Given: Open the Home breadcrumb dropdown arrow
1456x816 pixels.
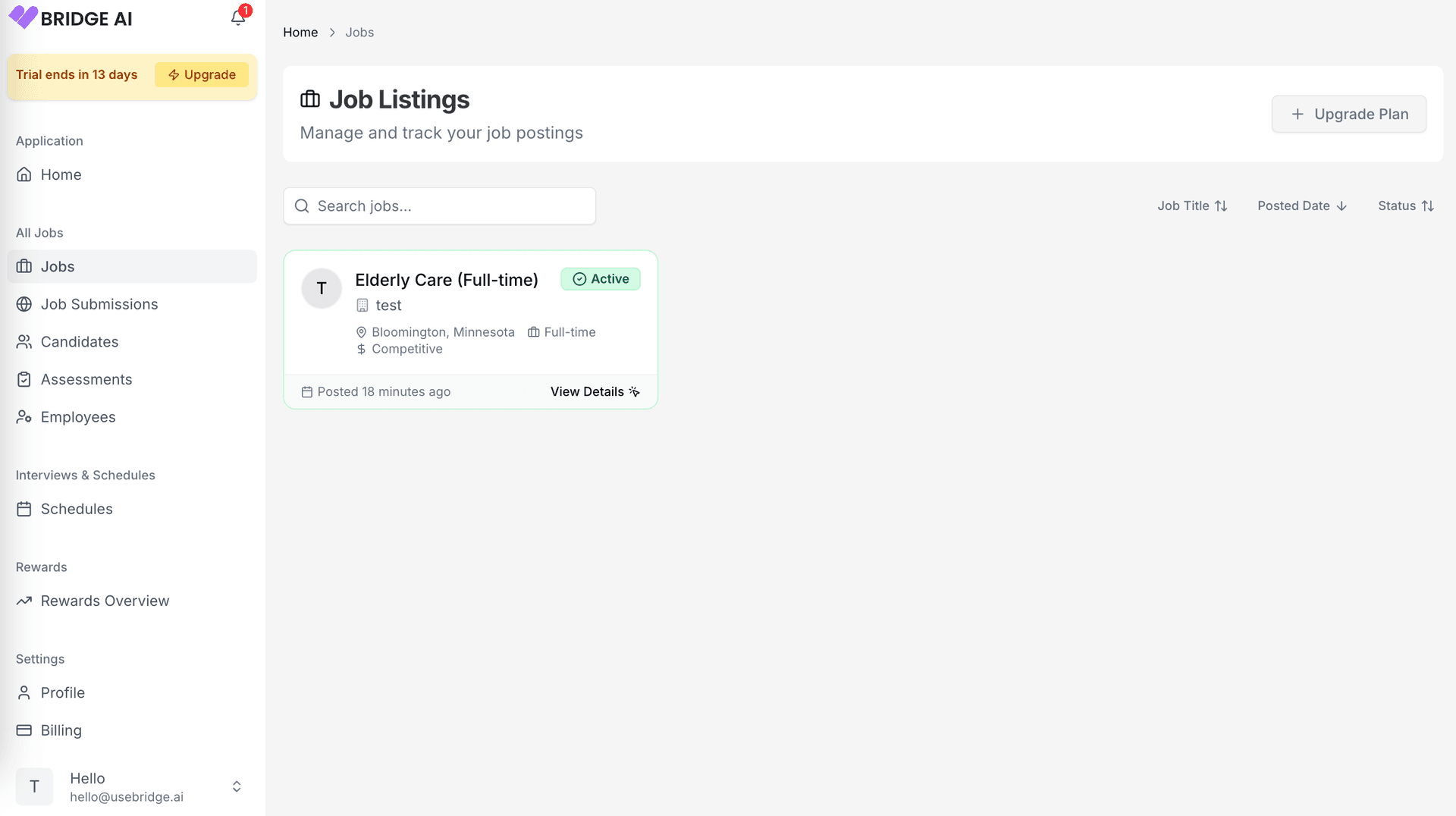Looking at the screenshot, I should [x=331, y=33].
